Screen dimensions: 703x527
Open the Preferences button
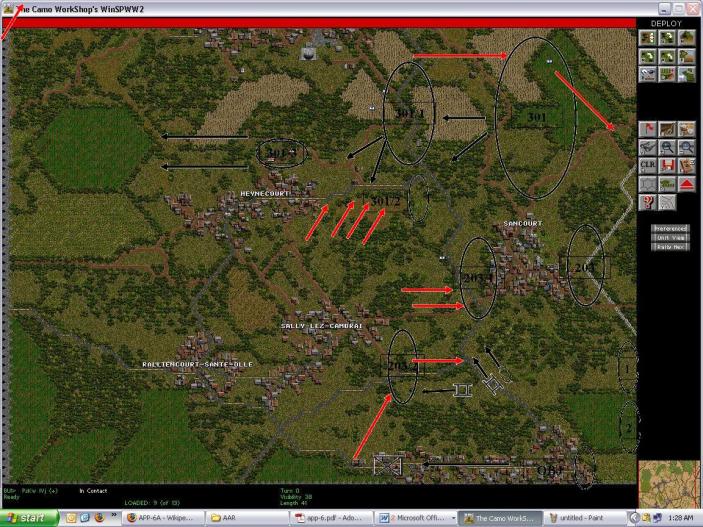(670, 228)
